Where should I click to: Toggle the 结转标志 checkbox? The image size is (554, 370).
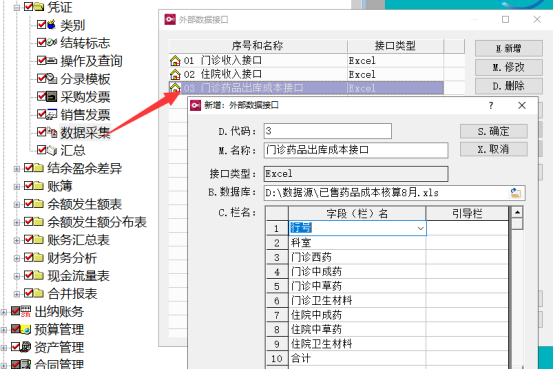[x=42, y=42]
